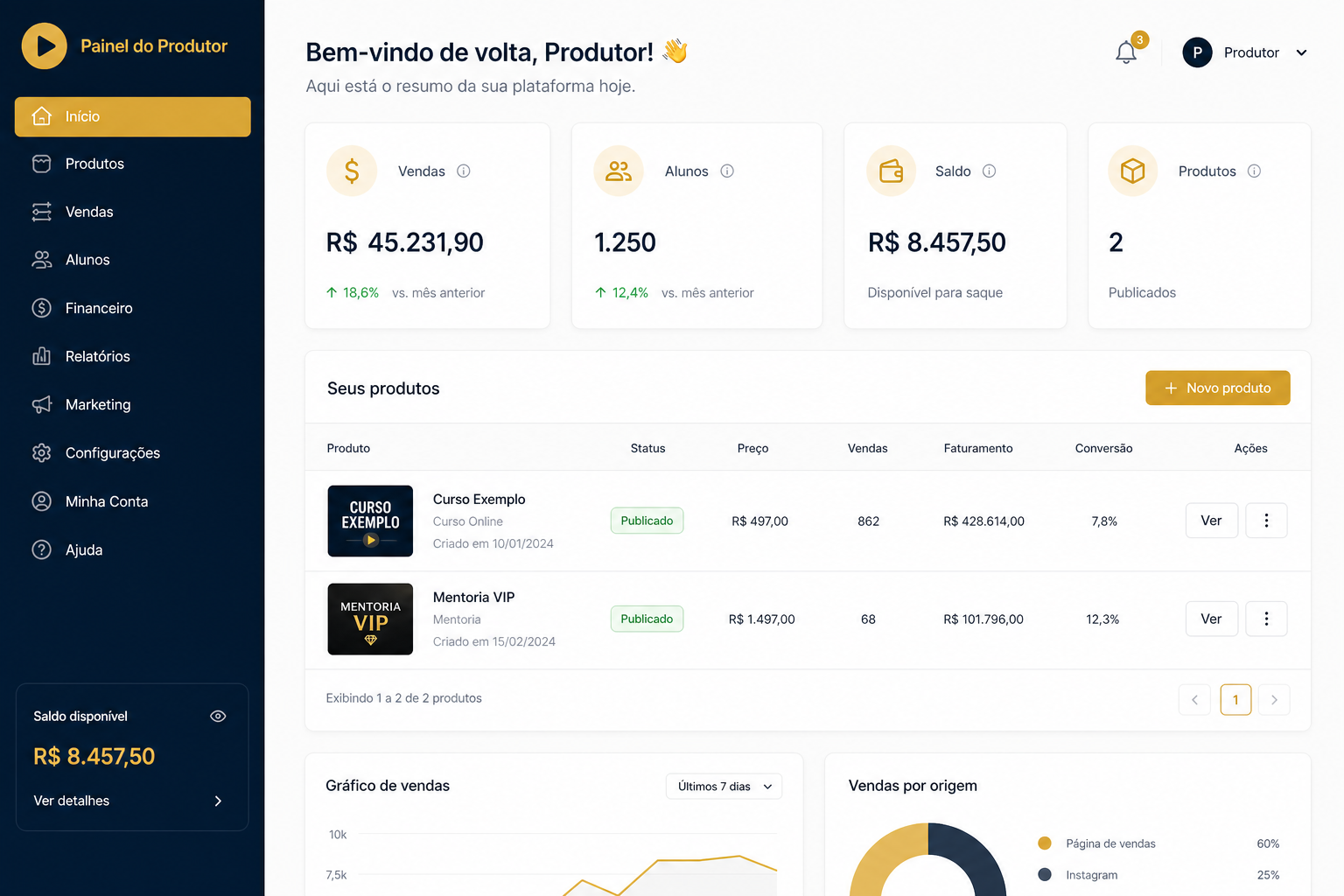This screenshot has width=1344, height=896.
Task: Click the Alunos sidebar icon
Action: 41,260
